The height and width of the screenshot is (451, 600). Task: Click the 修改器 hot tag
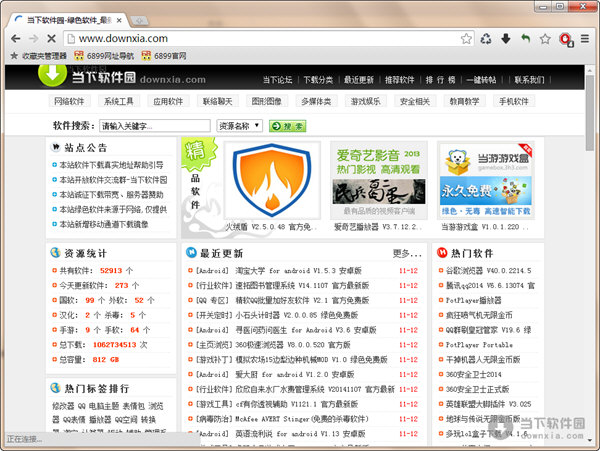click(63, 406)
